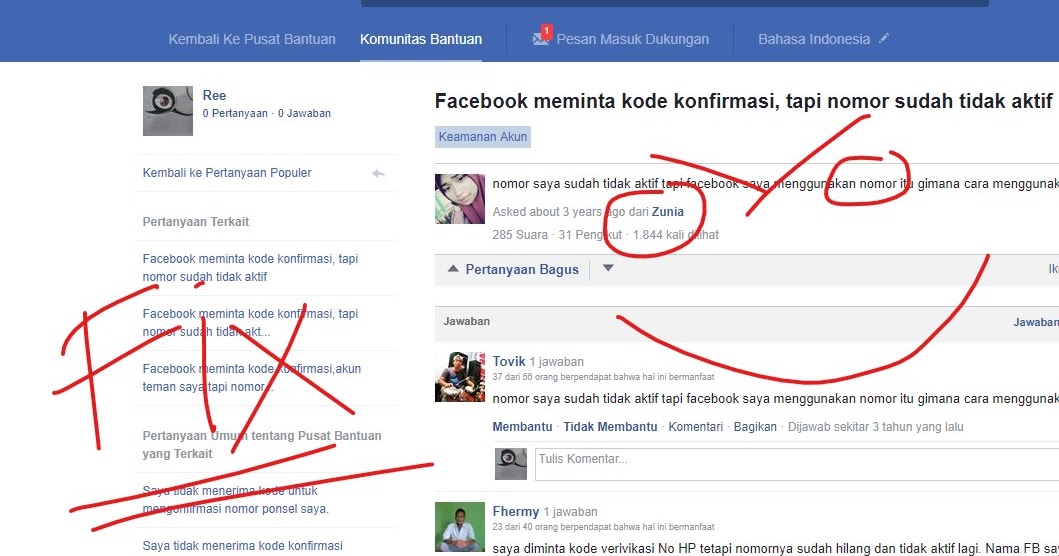The height and width of the screenshot is (556, 1059).
Task: Select the Komunitas Bantuan tab
Action: coord(421,39)
